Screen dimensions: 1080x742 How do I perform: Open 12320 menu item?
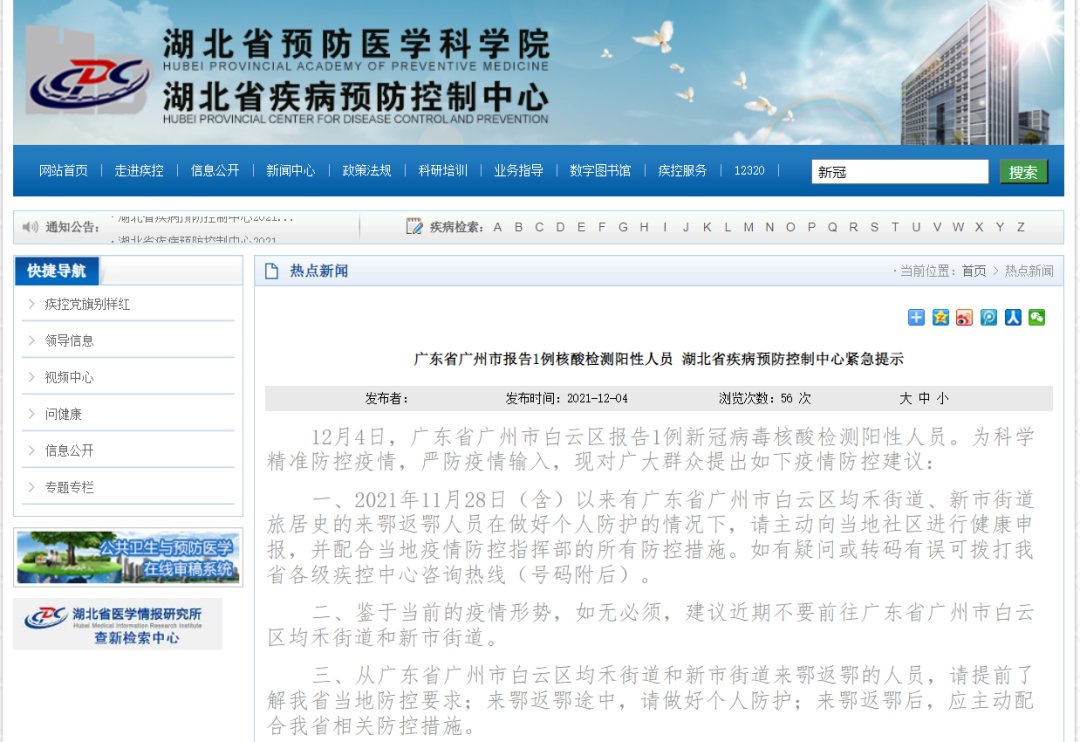click(749, 170)
